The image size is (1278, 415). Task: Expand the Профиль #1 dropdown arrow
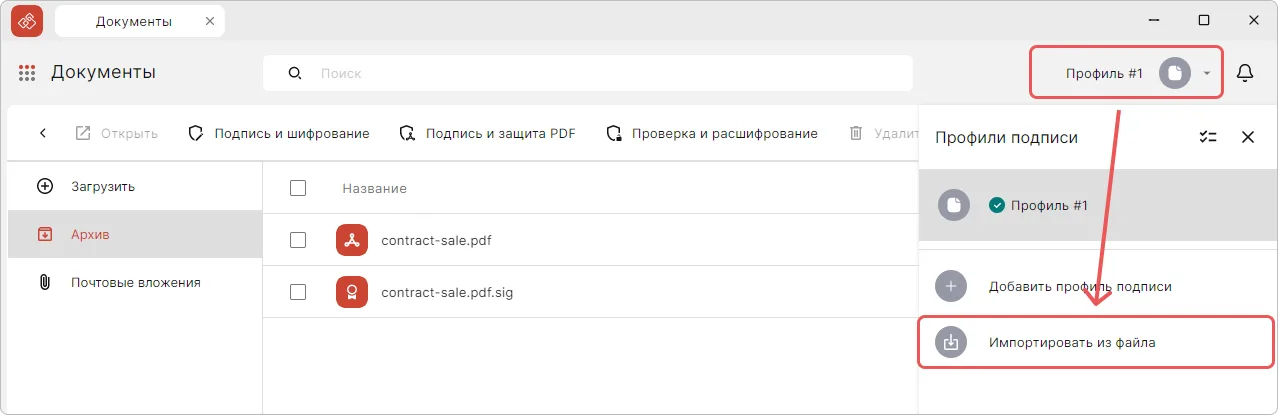1207,73
